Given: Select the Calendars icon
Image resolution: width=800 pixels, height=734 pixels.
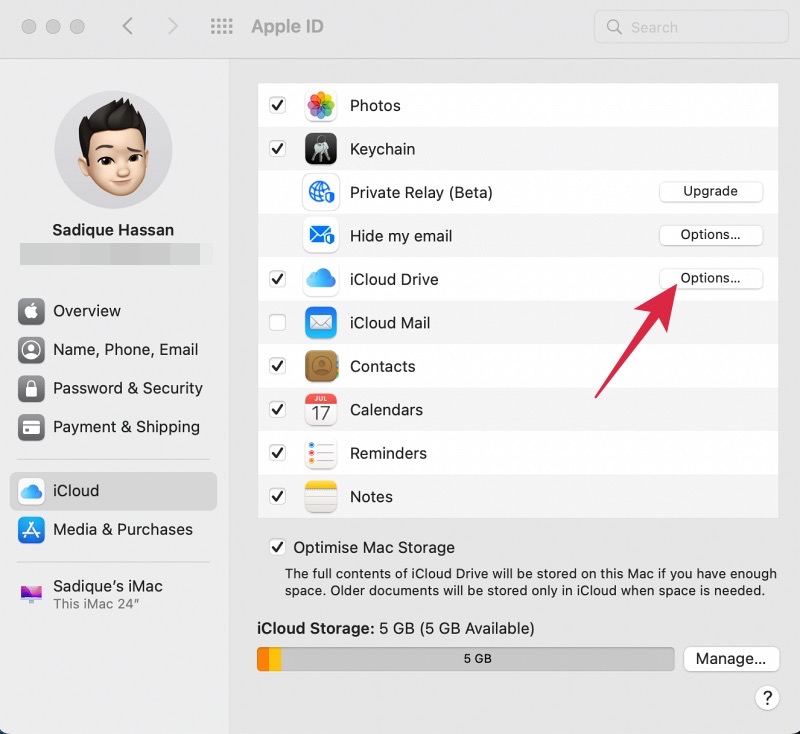Looking at the screenshot, I should pyautogui.click(x=321, y=409).
